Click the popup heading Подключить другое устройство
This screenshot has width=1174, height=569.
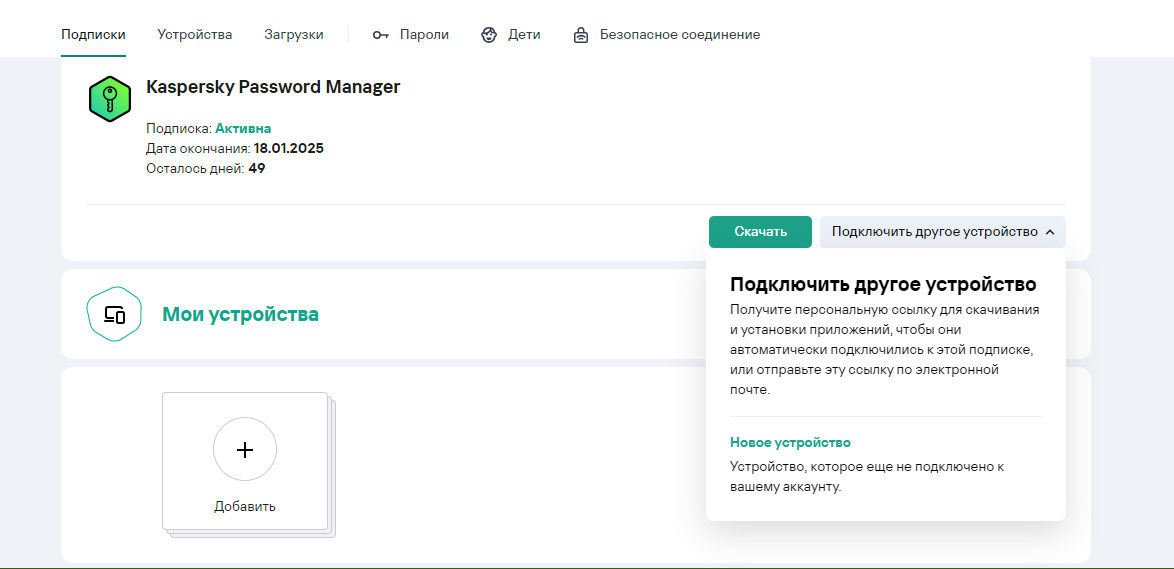tap(883, 284)
